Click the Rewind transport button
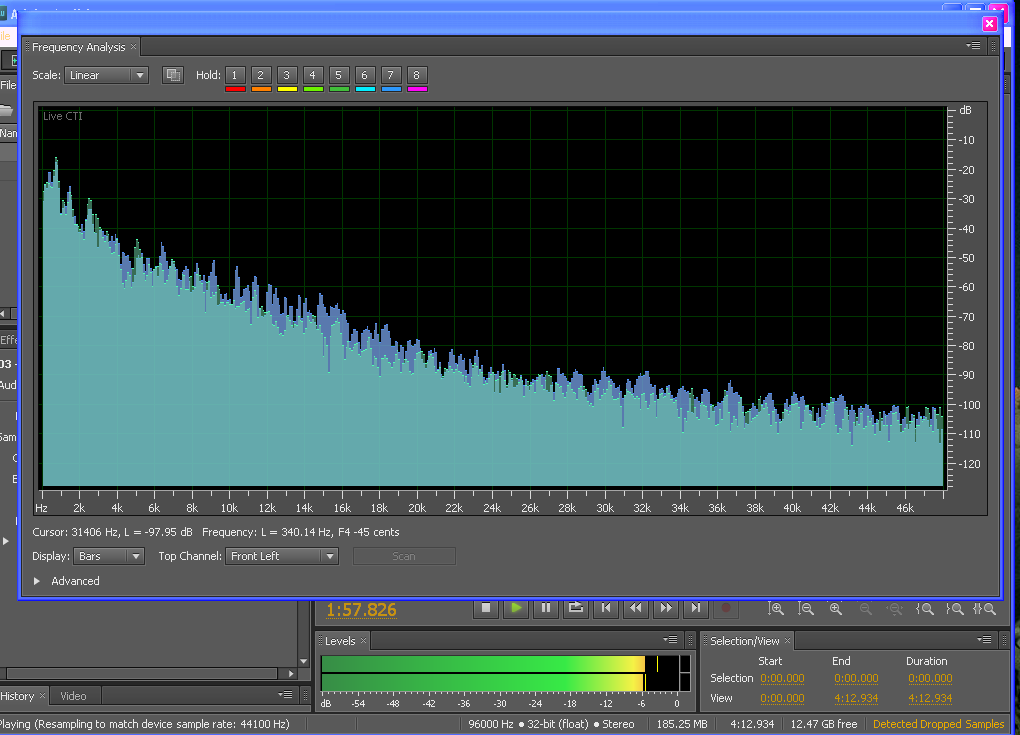 coord(636,608)
